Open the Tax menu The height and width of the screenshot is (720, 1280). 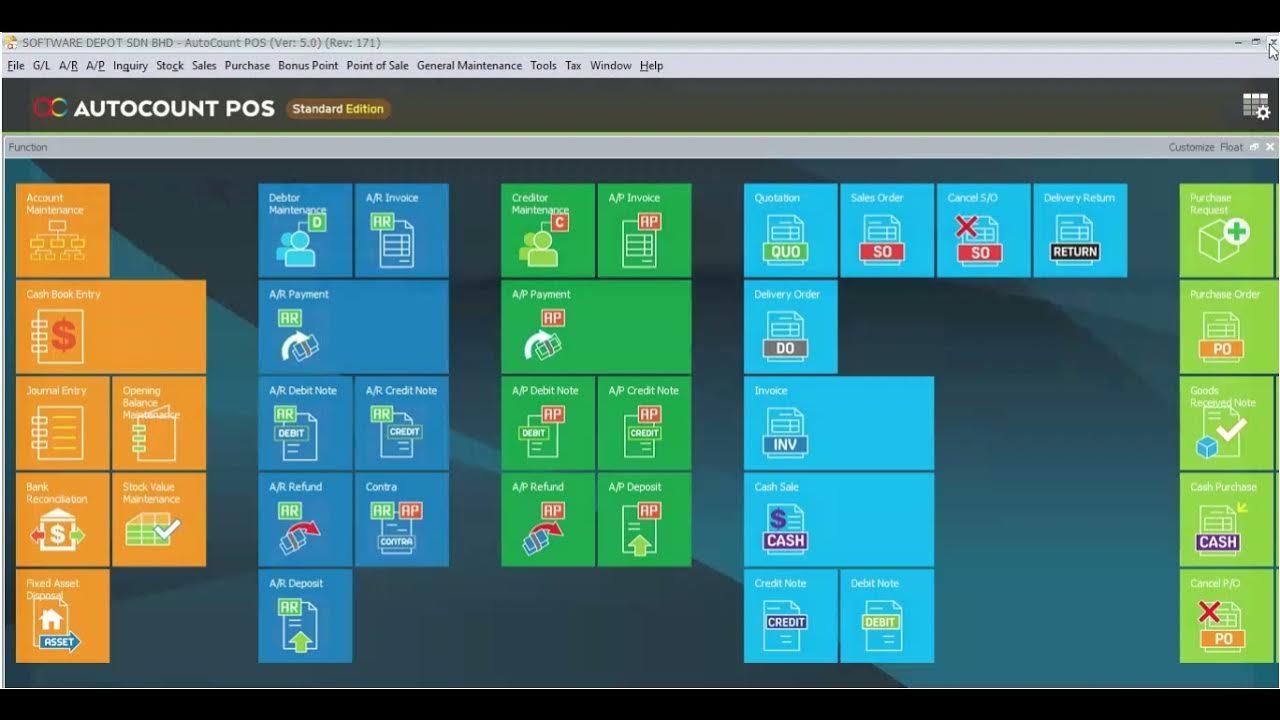pyautogui.click(x=573, y=65)
